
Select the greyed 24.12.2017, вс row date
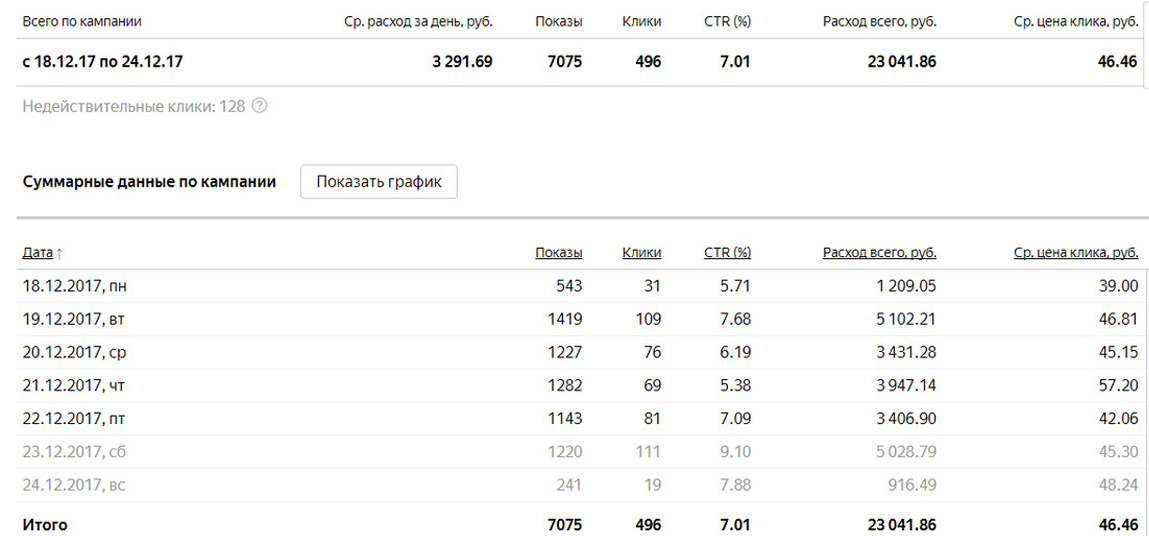(74, 485)
